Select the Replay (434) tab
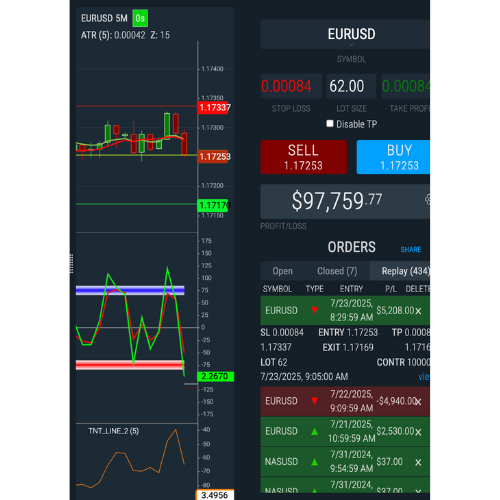The width and height of the screenshot is (500, 500). tap(400, 271)
